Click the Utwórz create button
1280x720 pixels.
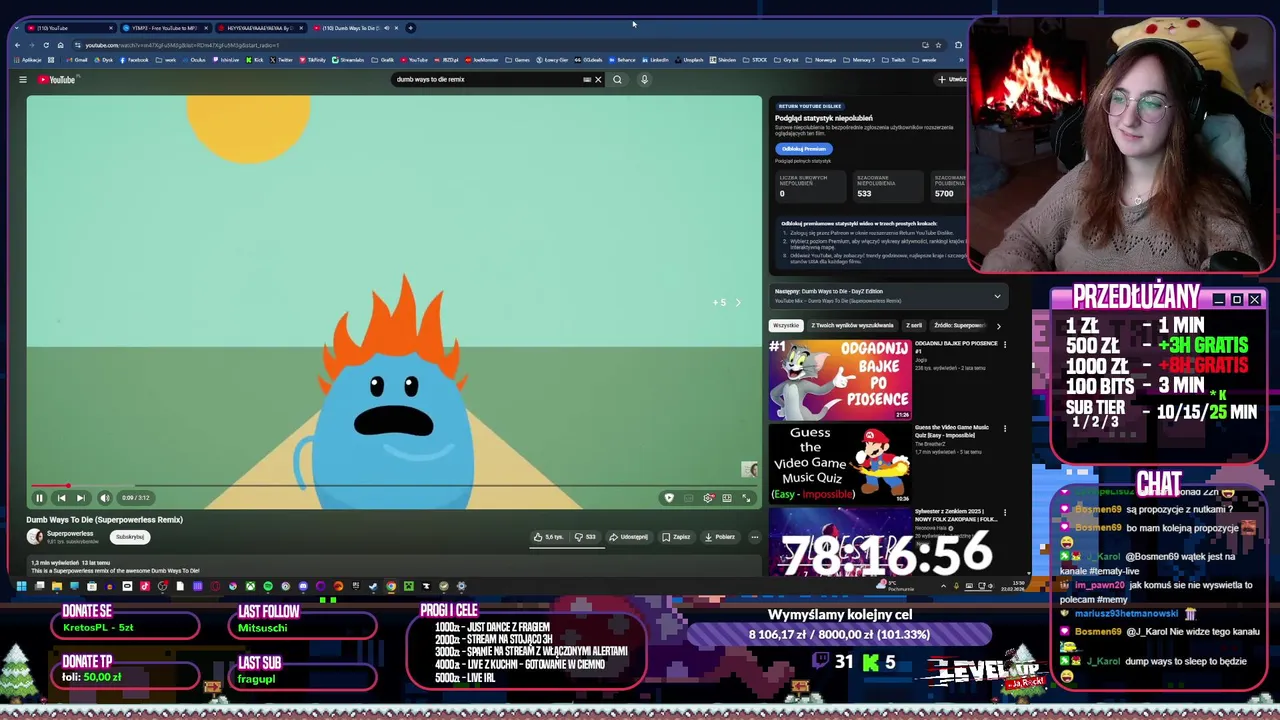coord(952,80)
